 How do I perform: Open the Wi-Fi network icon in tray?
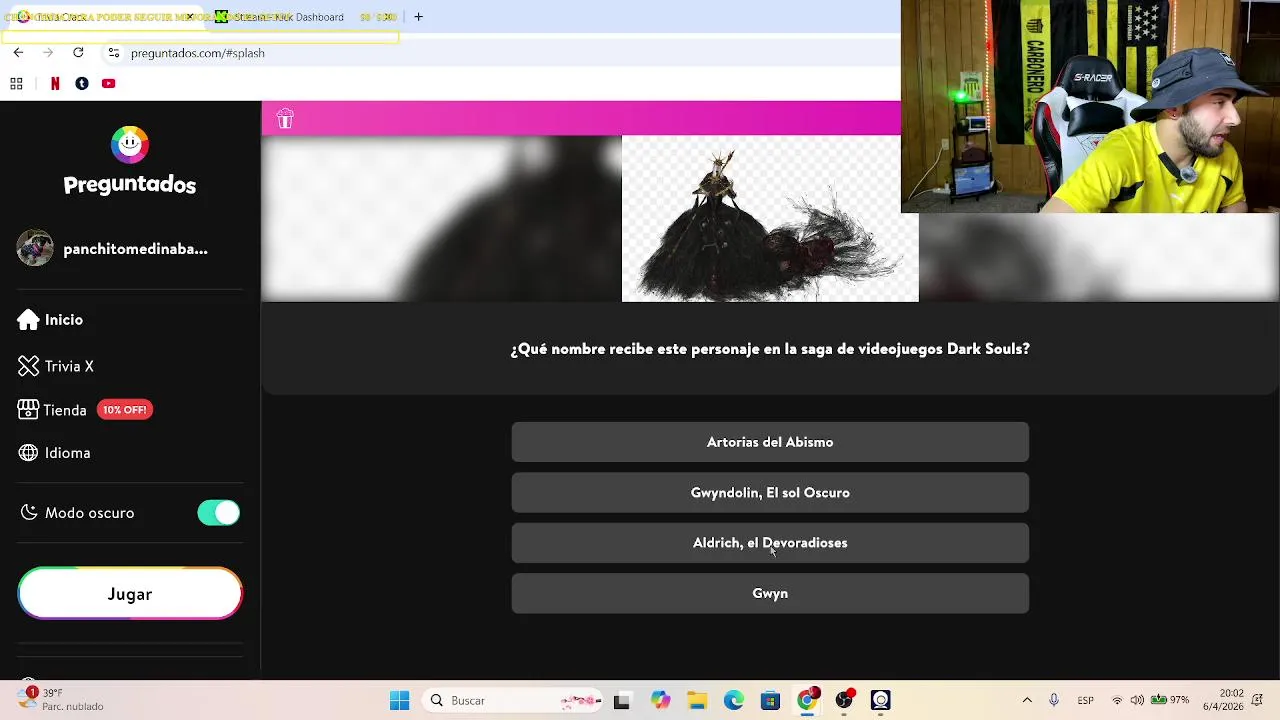1117,701
